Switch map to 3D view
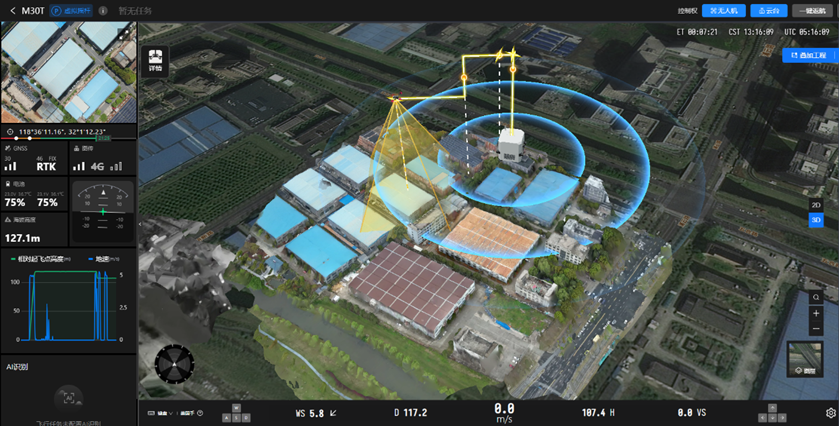Screen dimensions: 839x426 pyautogui.click(x=815, y=219)
